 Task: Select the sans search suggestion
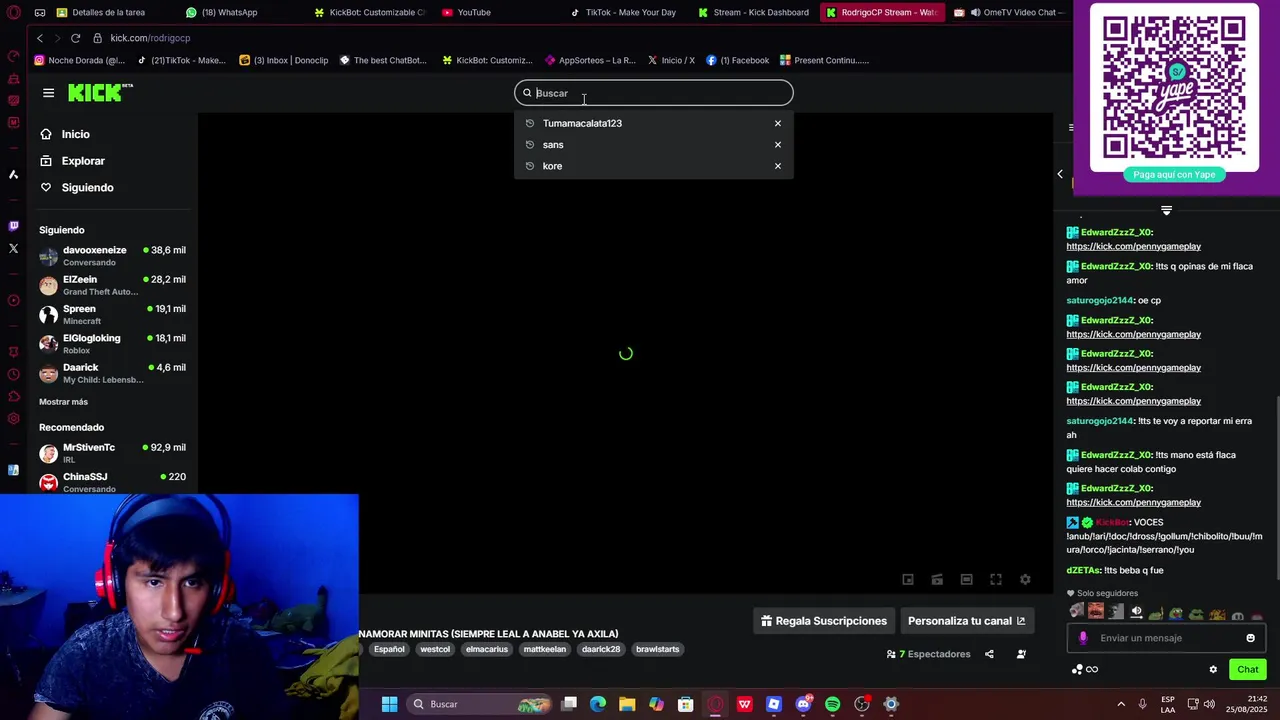[553, 145]
